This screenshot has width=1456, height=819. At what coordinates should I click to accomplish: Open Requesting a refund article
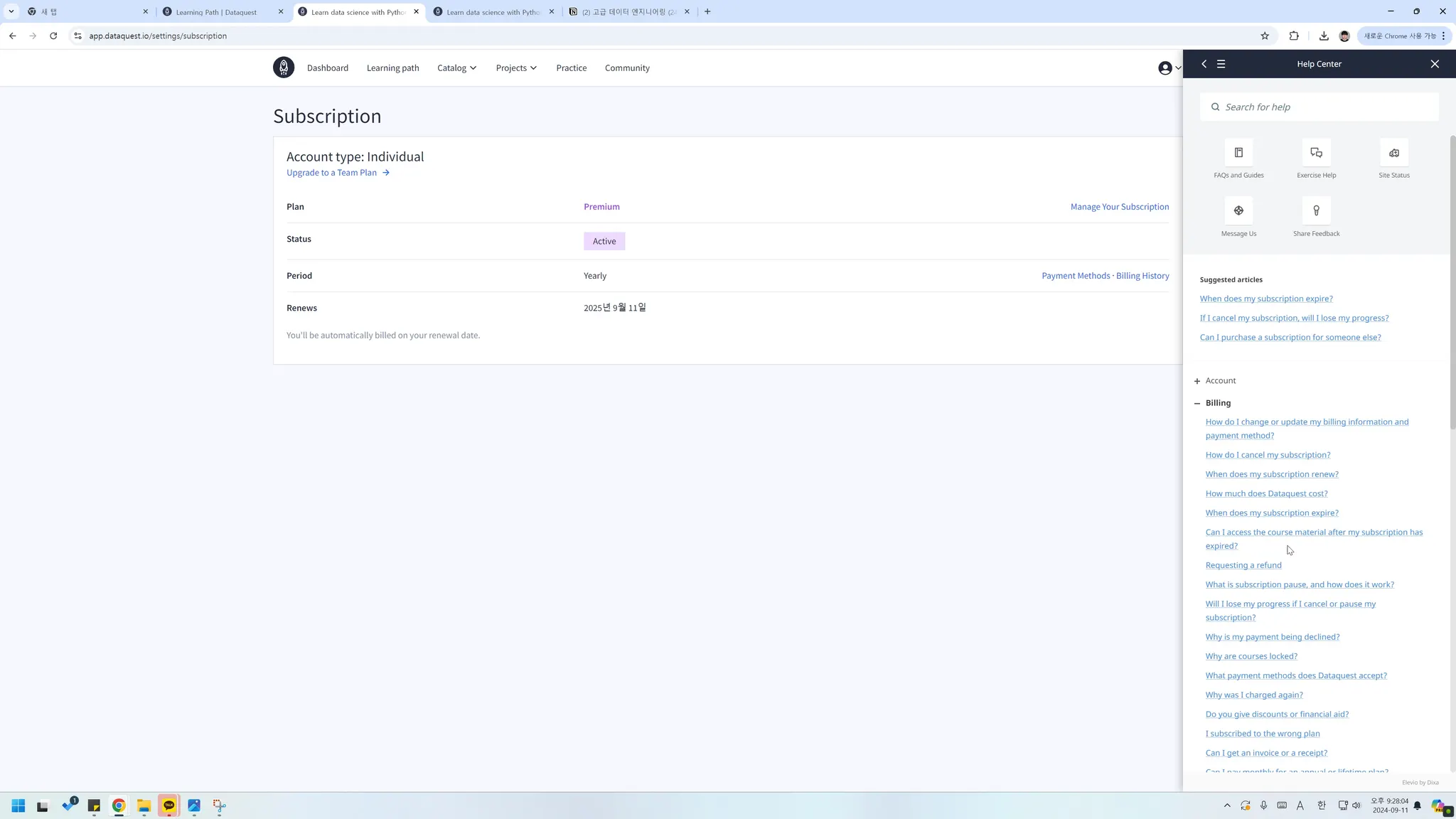(1243, 565)
